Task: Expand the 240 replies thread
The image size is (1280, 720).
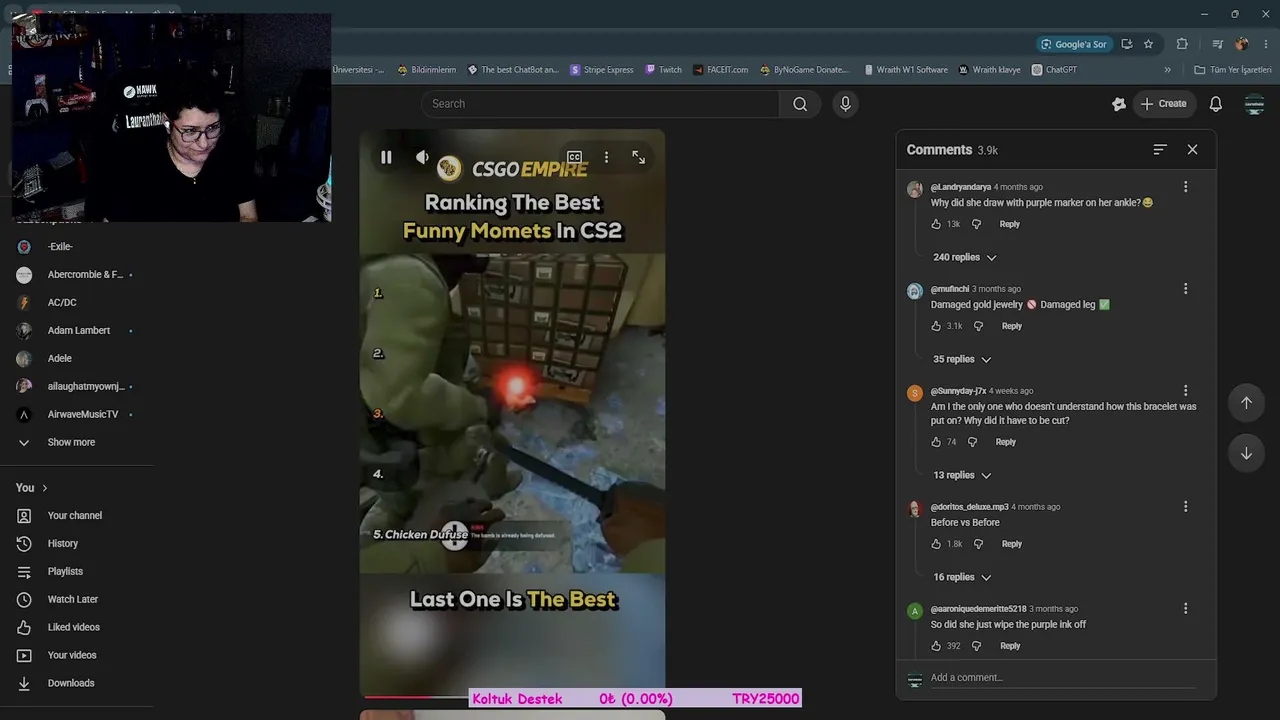Action: pos(964,257)
